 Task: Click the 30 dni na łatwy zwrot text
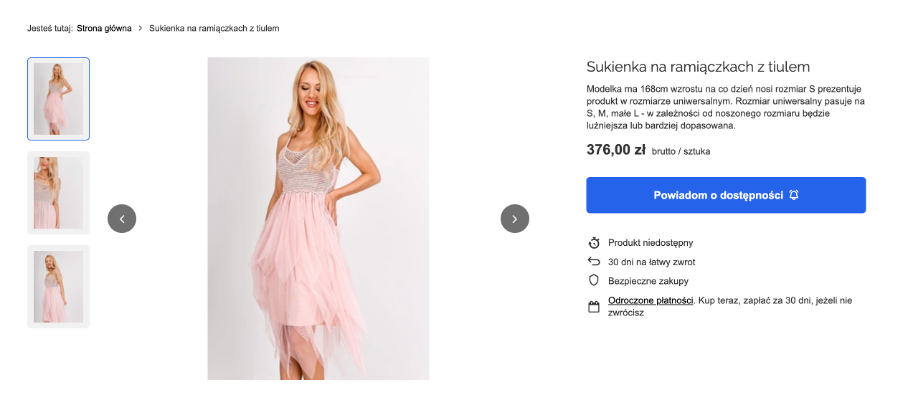tap(653, 261)
